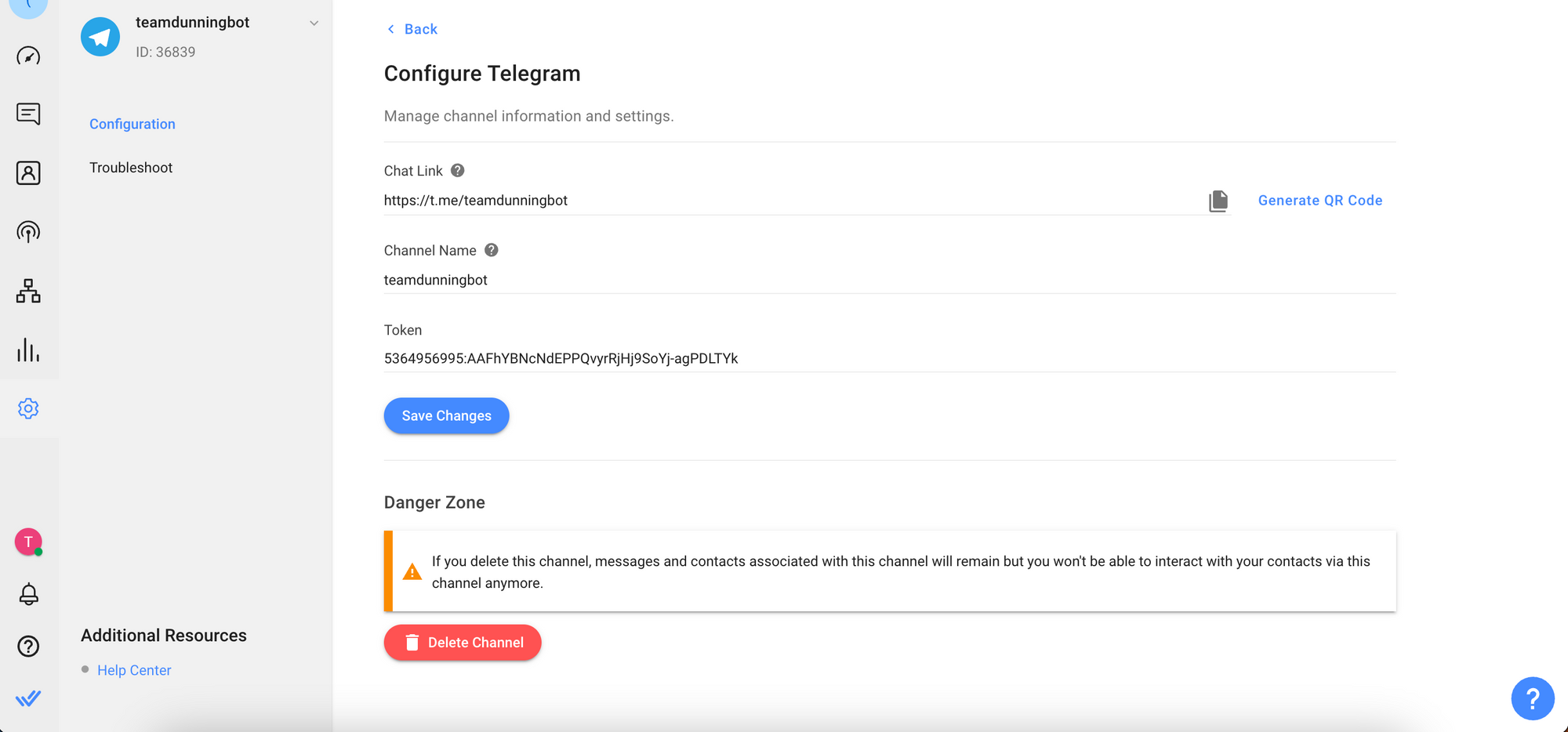
Task: Click the notifications bell icon
Action: [x=28, y=594]
